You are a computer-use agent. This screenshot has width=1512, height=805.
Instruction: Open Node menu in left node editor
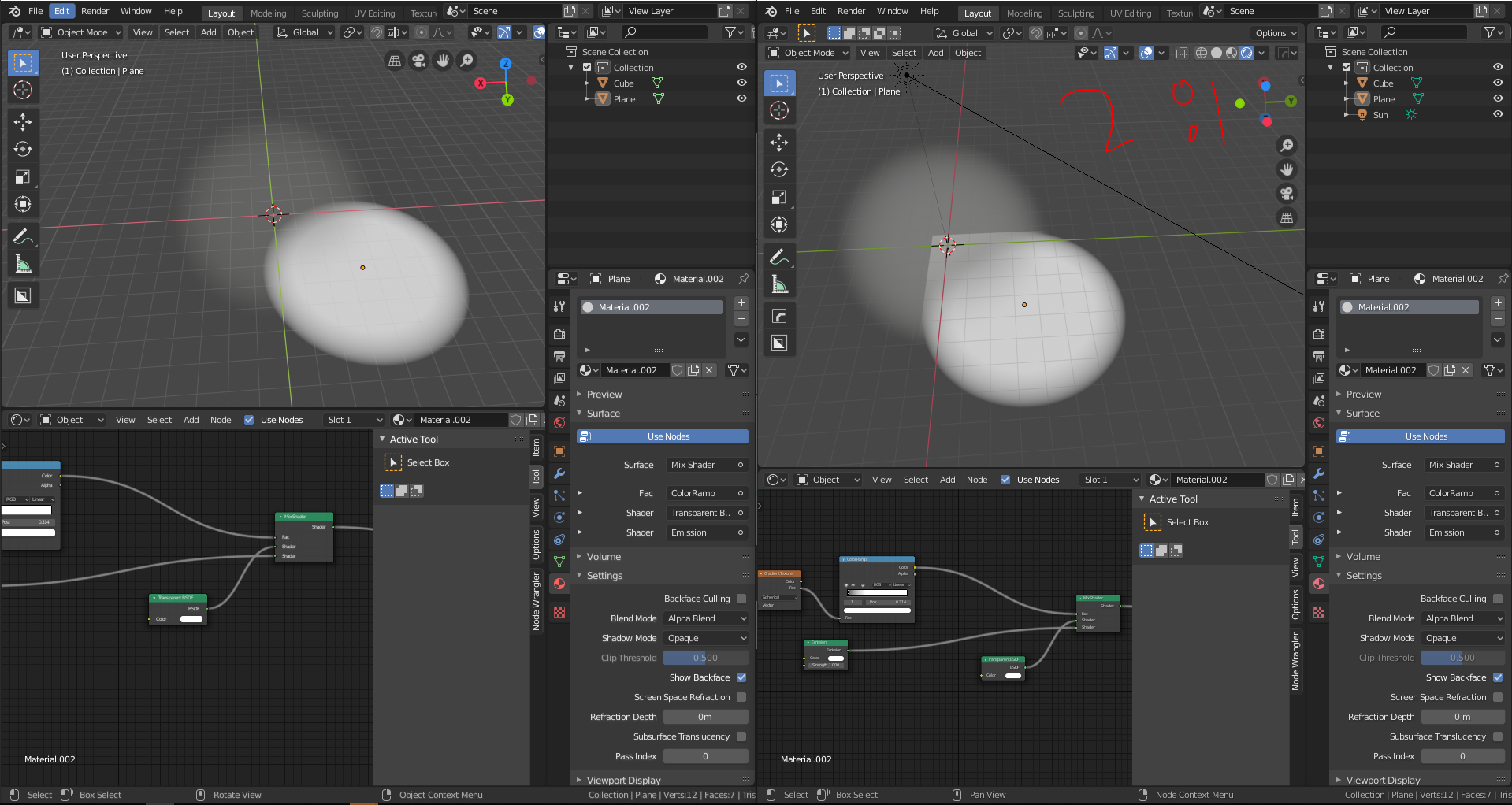click(x=221, y=420)
